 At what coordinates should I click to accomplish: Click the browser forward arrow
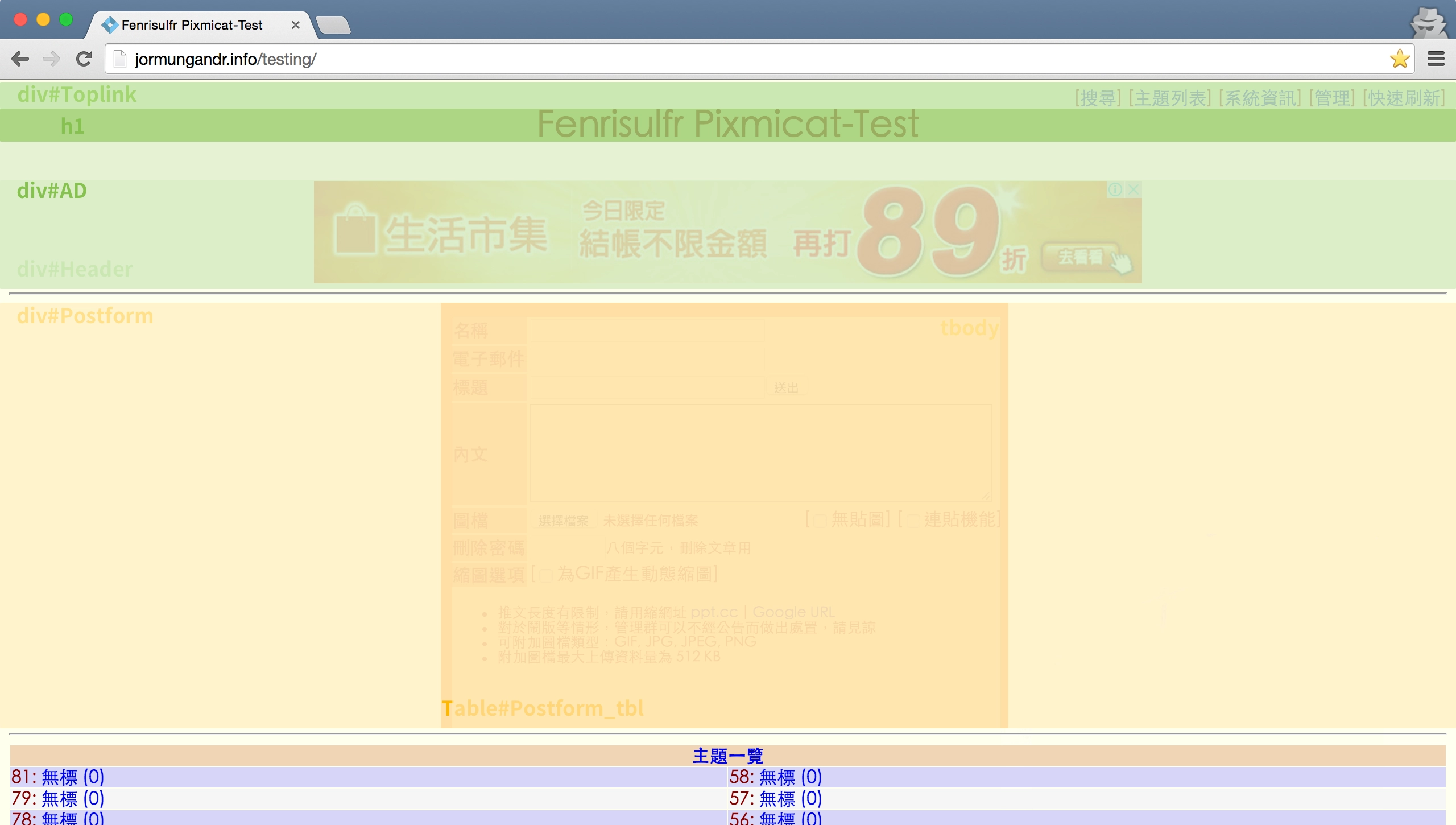coord(52,59)
